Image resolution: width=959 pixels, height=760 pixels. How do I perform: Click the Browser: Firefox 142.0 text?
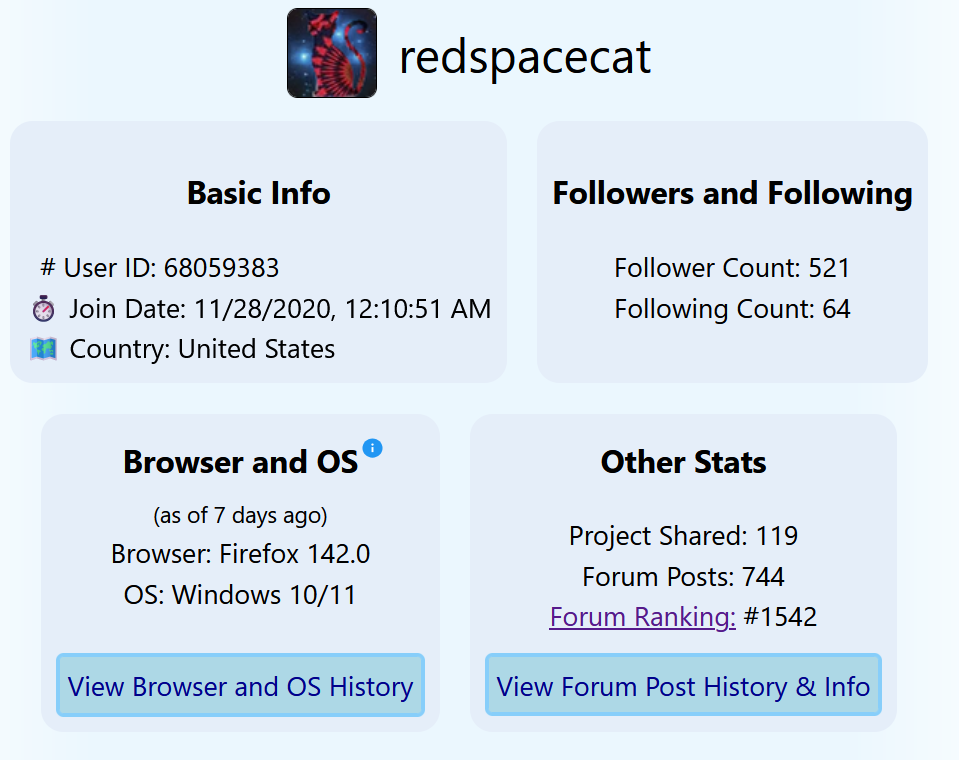pos(240,554)
